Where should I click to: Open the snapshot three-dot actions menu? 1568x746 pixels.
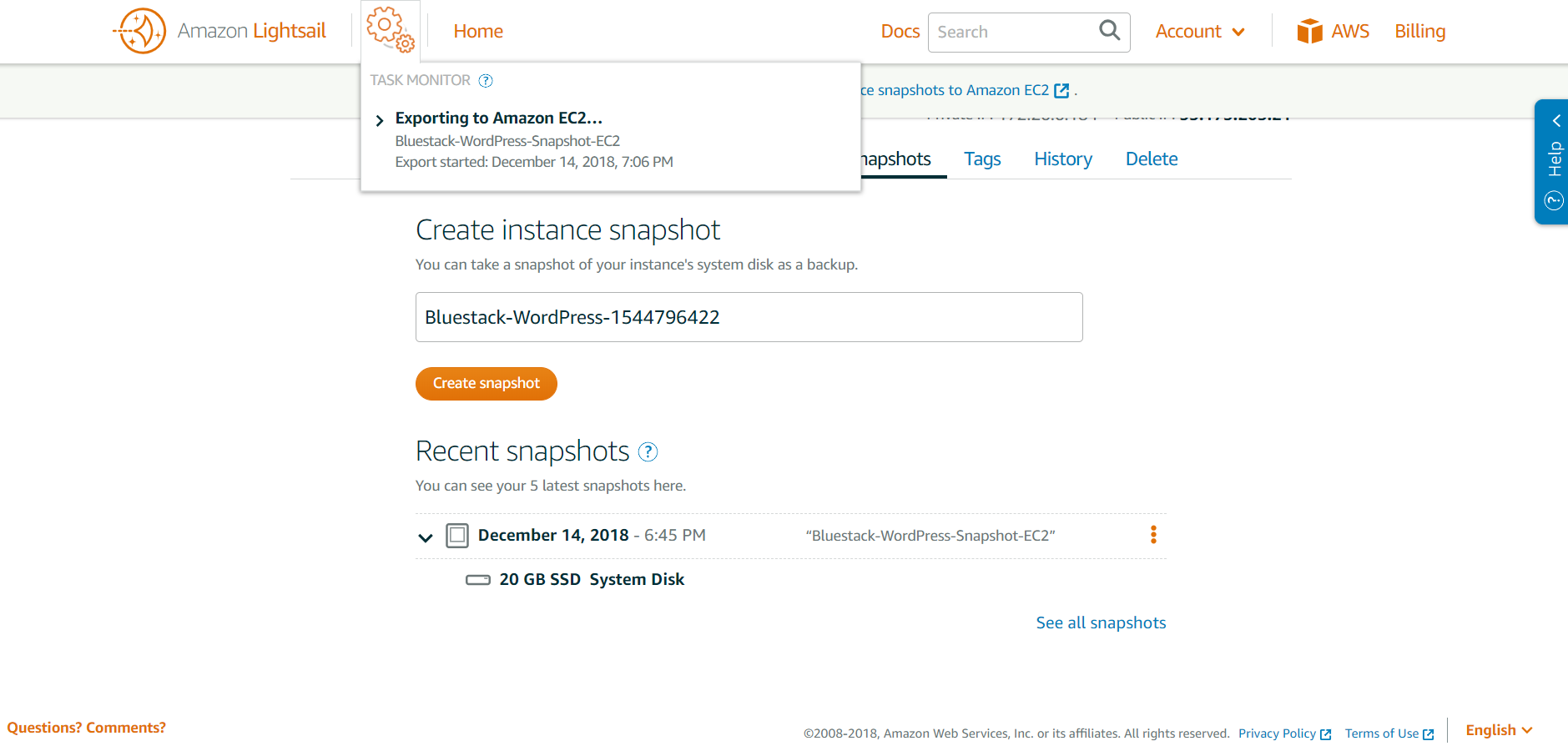tap(1153, 535)
